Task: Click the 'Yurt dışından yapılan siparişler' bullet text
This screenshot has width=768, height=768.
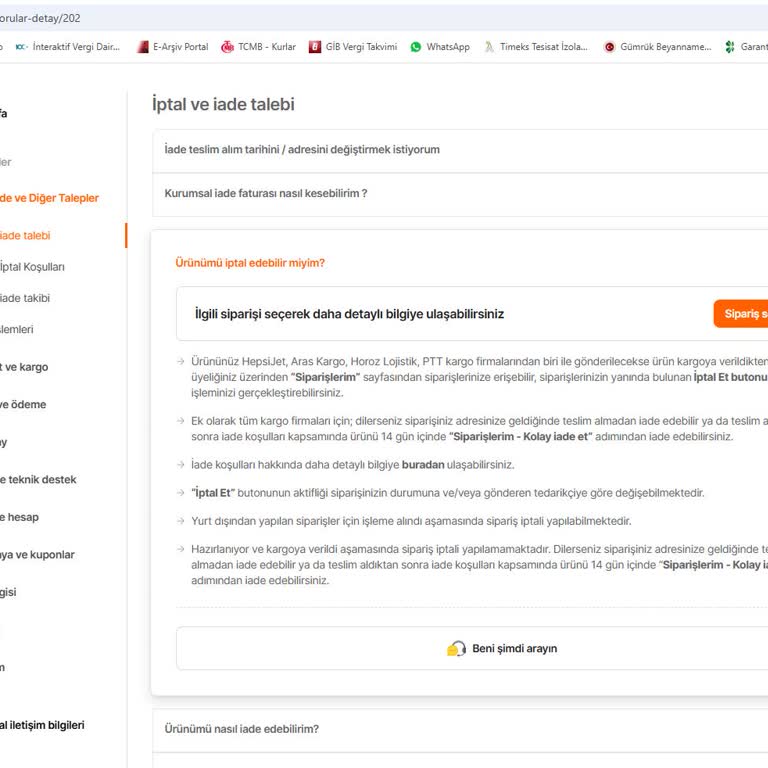Action: pos(411,521)
